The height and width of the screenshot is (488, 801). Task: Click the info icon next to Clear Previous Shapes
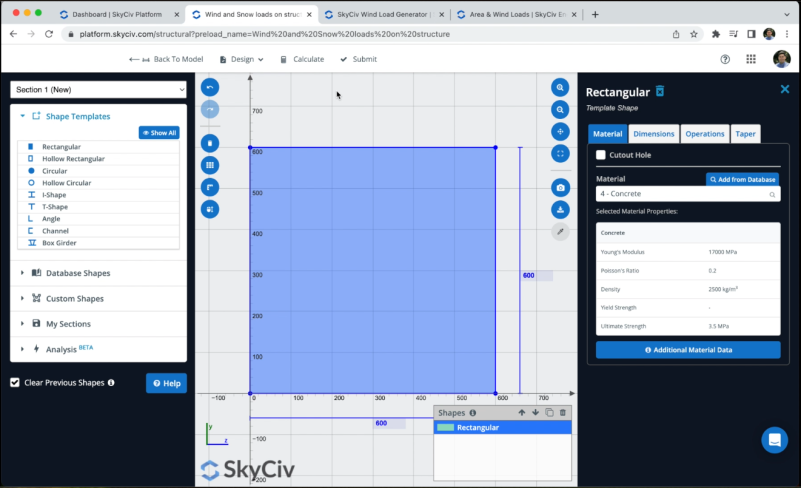pyautogui.click(x=111, y=383)
